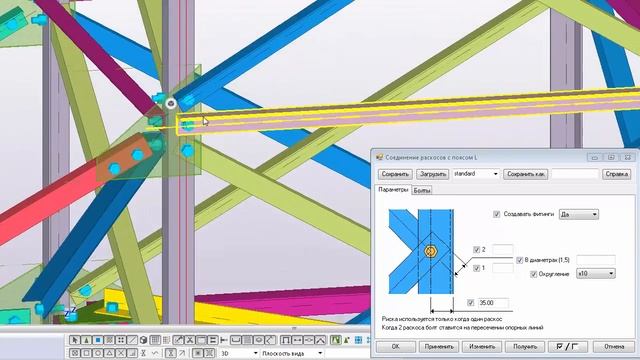
Task: Click the 3D cube selection icon
Action: (143, 340)
